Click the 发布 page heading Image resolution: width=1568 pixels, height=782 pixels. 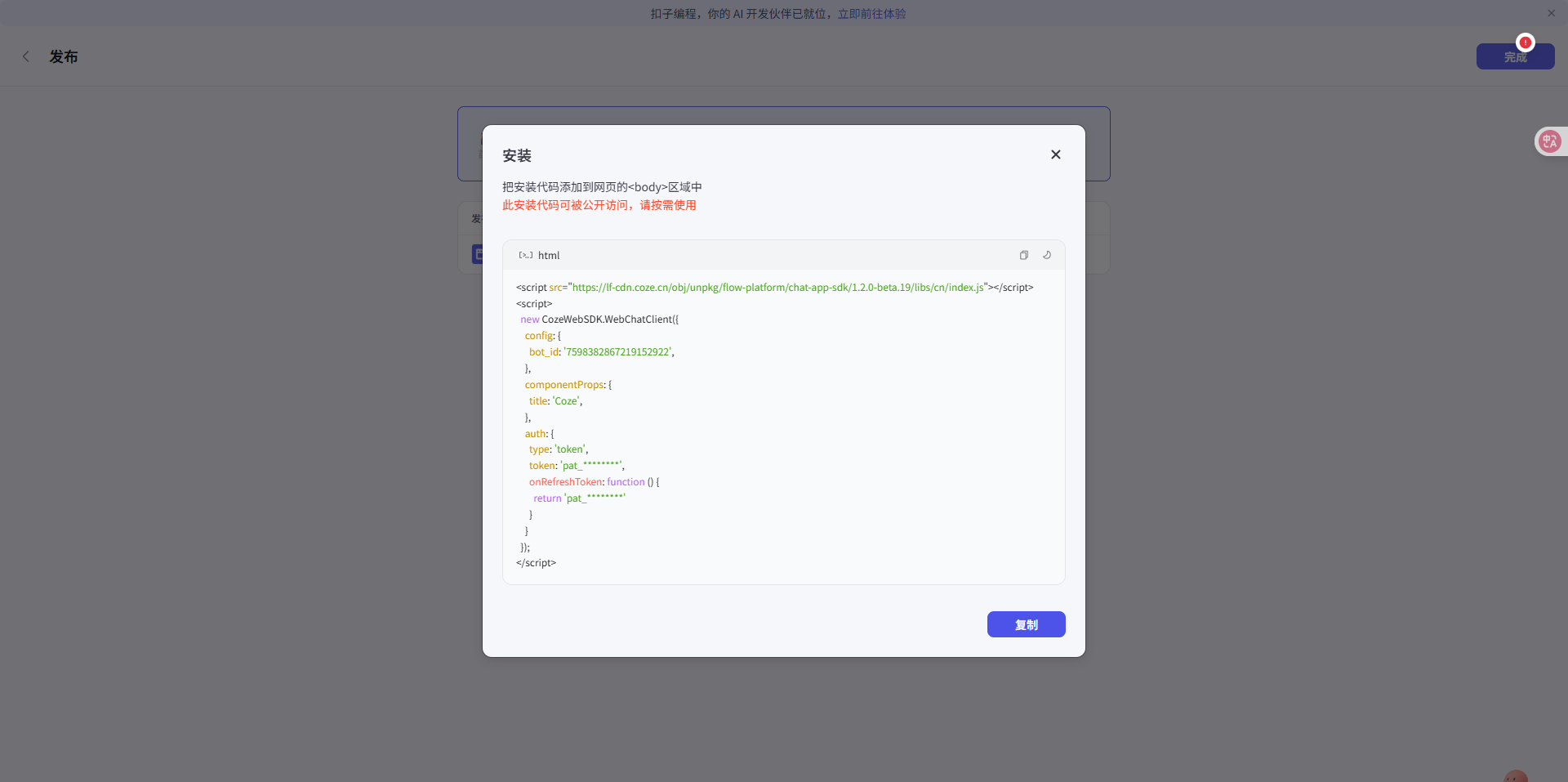coord(64,56)
